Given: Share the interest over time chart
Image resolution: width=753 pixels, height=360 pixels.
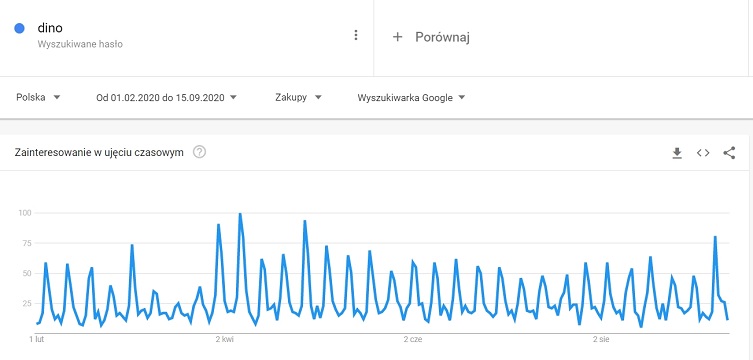Looking at the screenshot, I should coord(729,153).
